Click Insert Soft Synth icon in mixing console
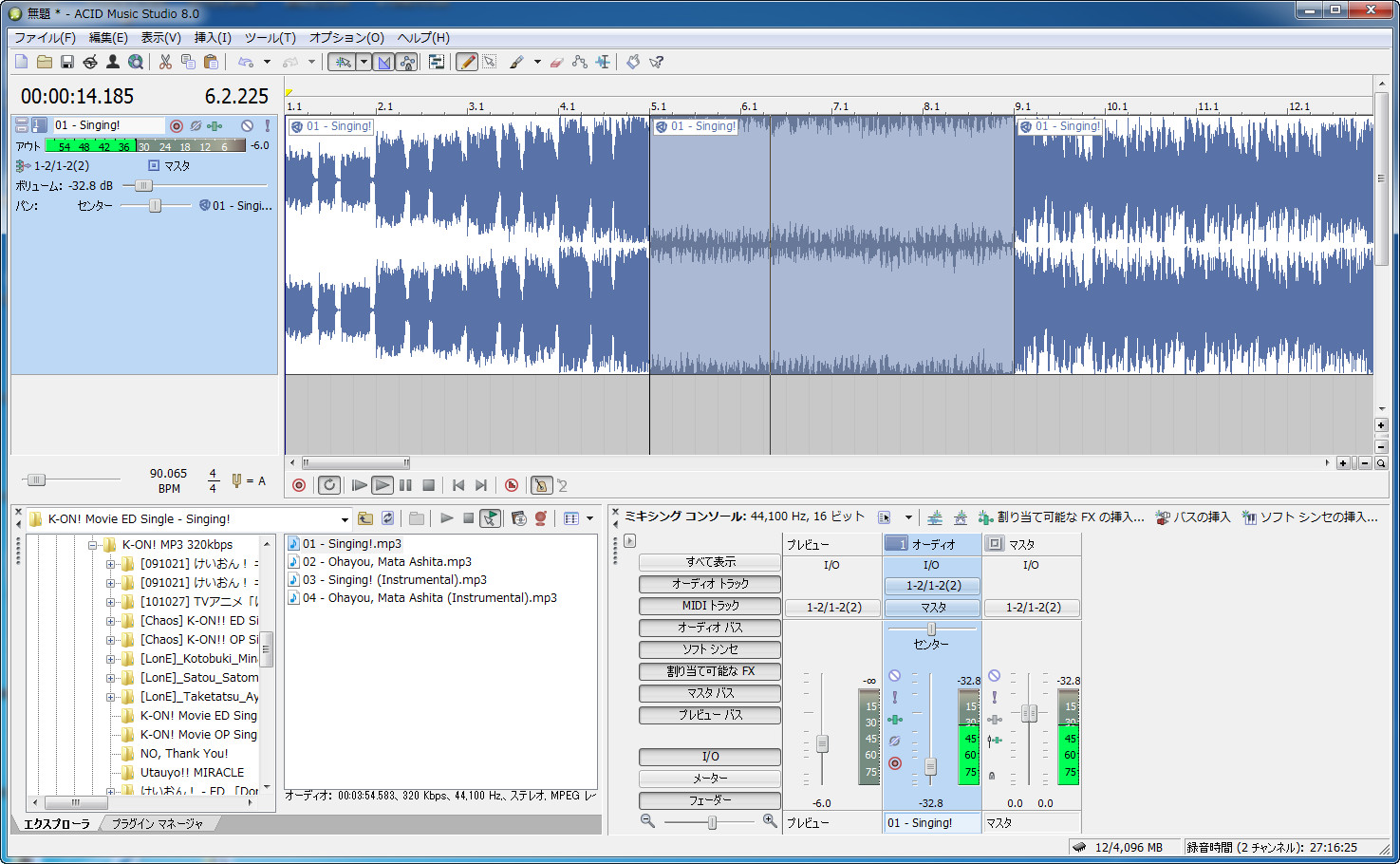 pyautogui.click(x=1249, y=517)
